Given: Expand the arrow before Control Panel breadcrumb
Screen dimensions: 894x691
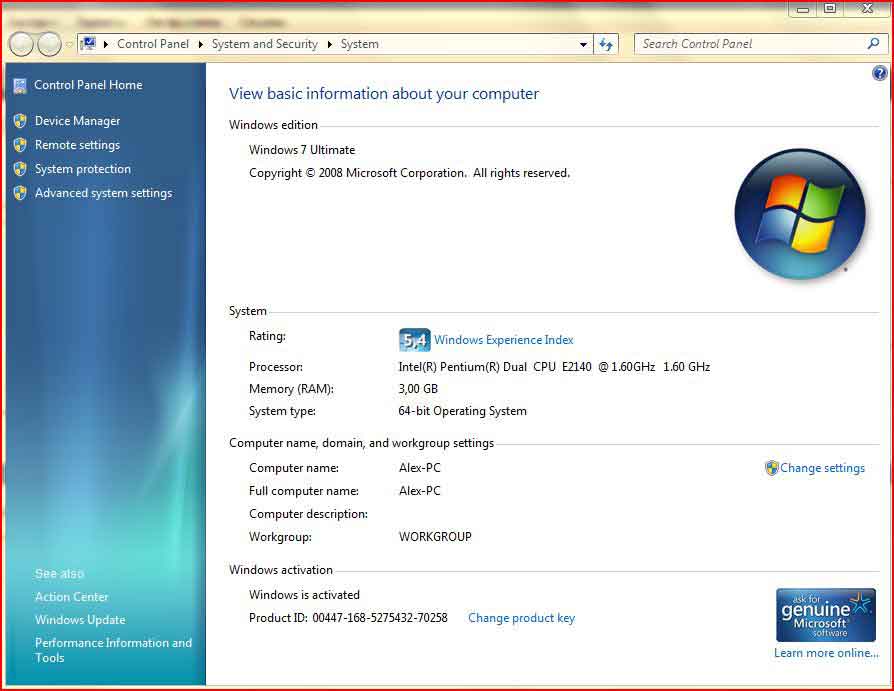Looking at the screenshot, I should pyautogui.click(x=105, y=44).
